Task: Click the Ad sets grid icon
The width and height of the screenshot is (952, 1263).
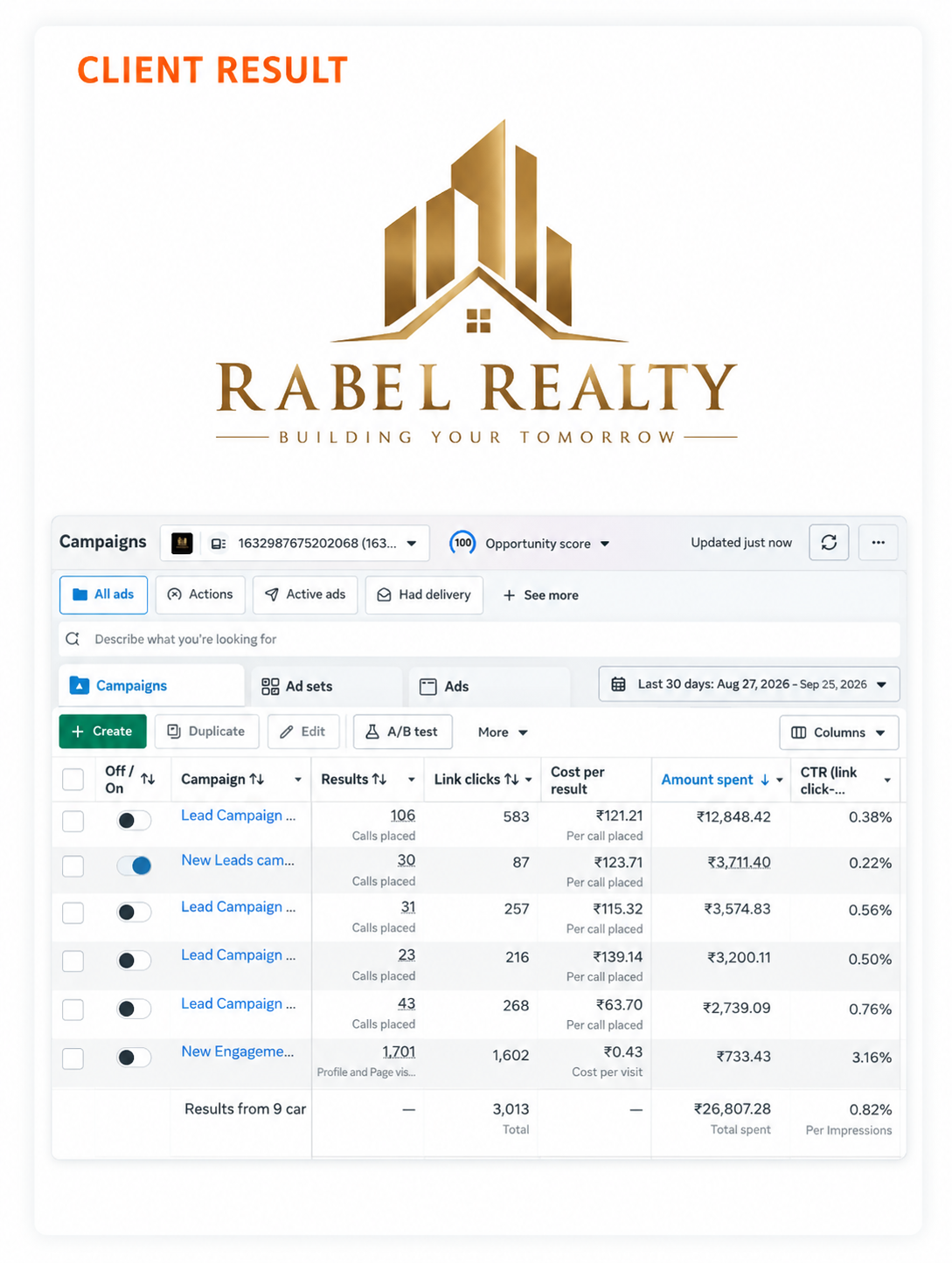Action: (270, 686)
